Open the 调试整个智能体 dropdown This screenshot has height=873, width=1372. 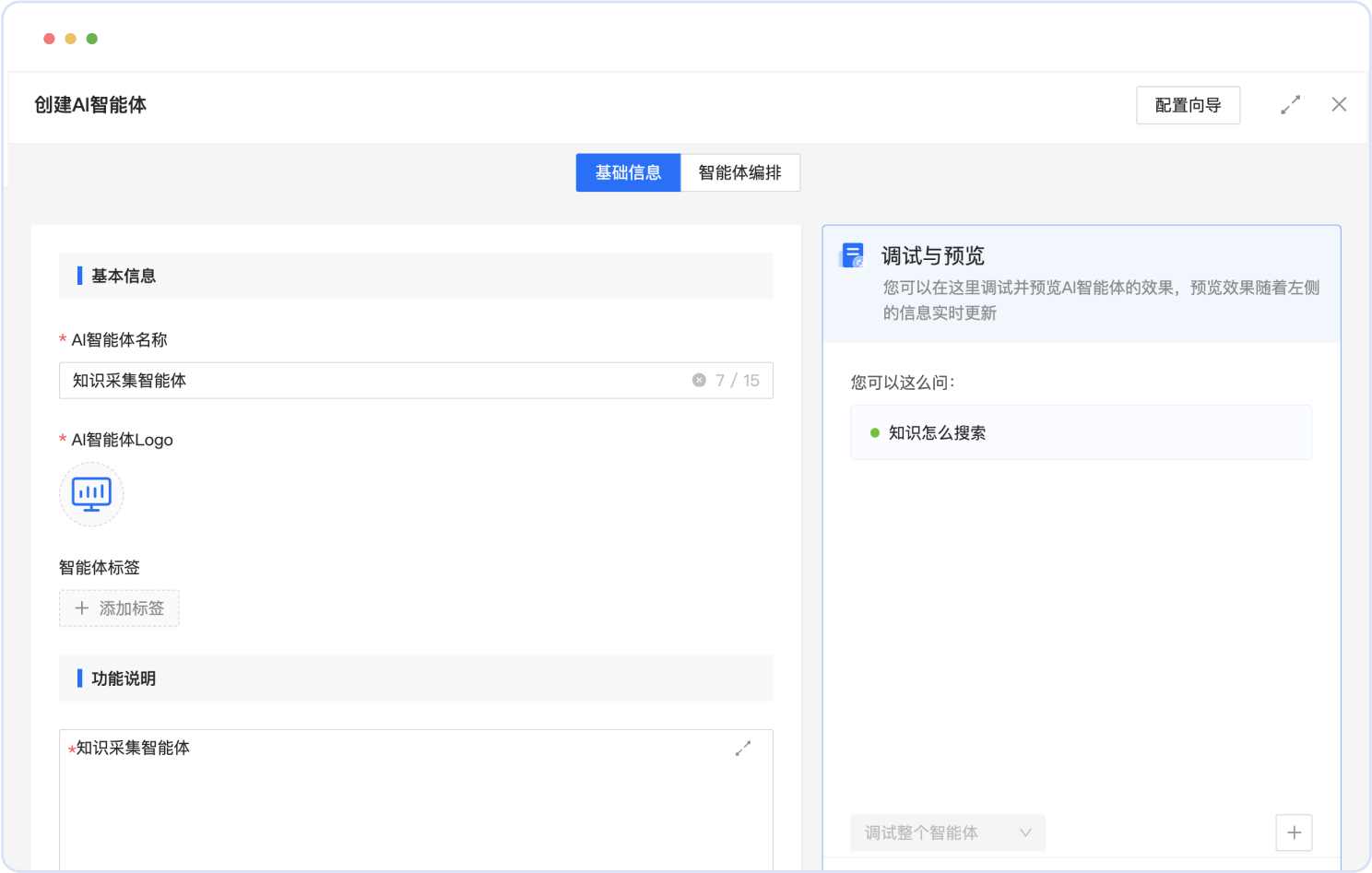[x=948, y=832]
